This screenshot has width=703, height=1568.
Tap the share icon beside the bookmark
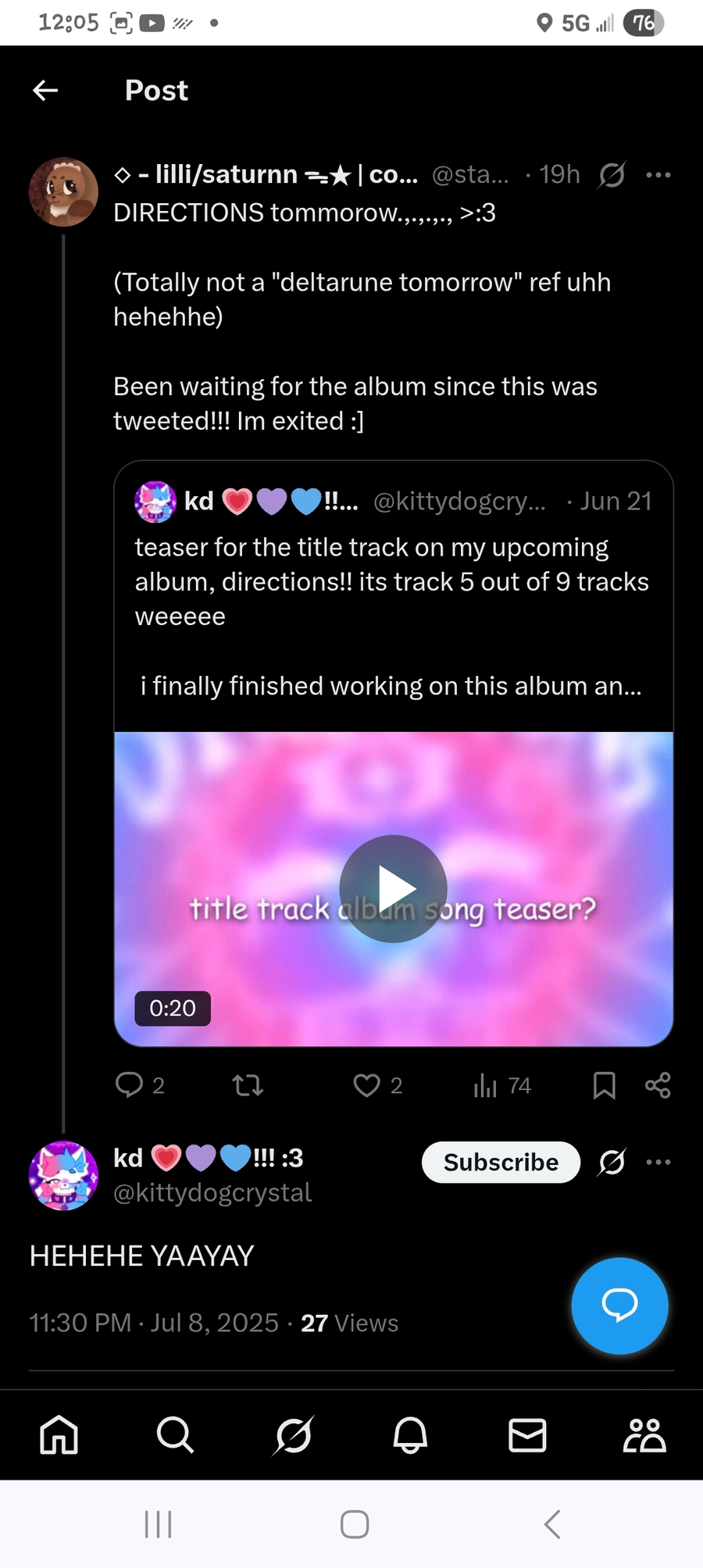click(658, 1084)
